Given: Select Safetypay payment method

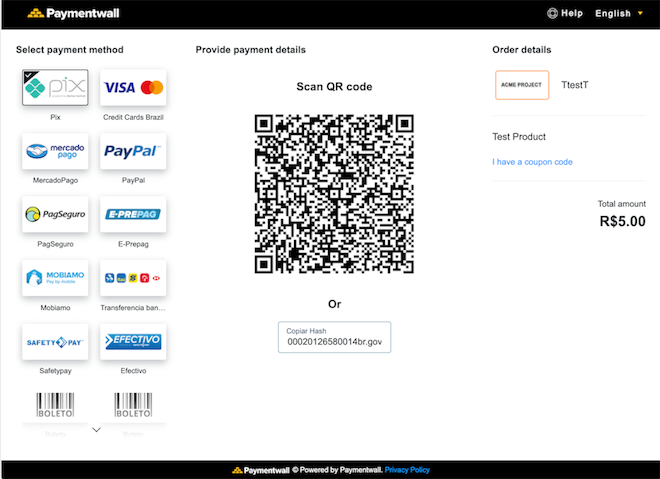Looking at the screenshot, I should click(55, 342).
